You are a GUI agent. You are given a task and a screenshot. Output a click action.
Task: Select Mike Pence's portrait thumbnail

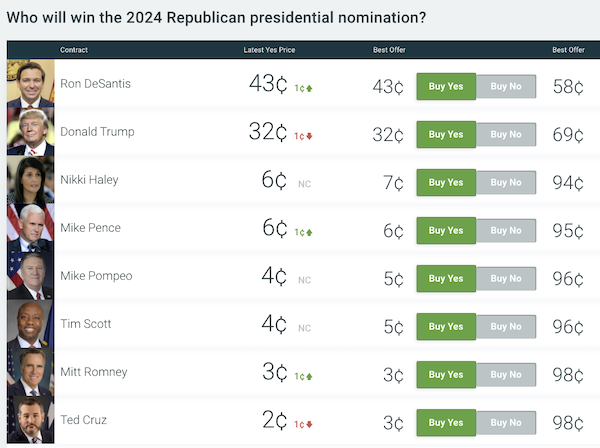tap(30, 228)
